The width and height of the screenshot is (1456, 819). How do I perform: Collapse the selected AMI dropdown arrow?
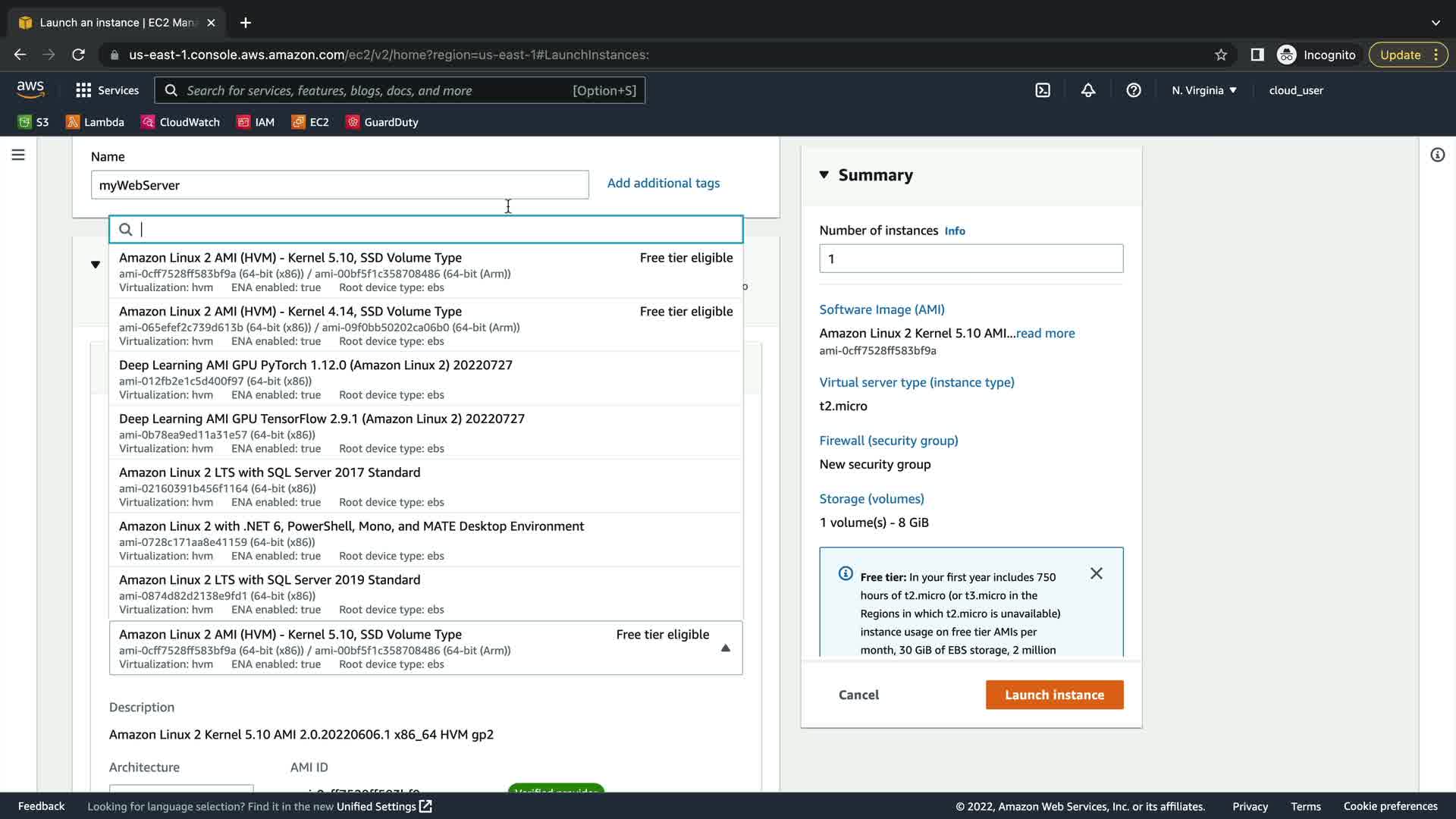coord(725,648)
